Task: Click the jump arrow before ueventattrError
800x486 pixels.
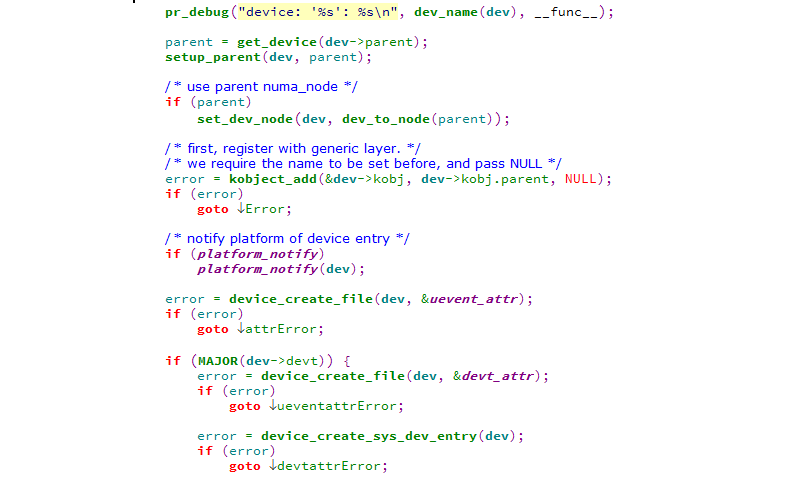Action: 273,406
